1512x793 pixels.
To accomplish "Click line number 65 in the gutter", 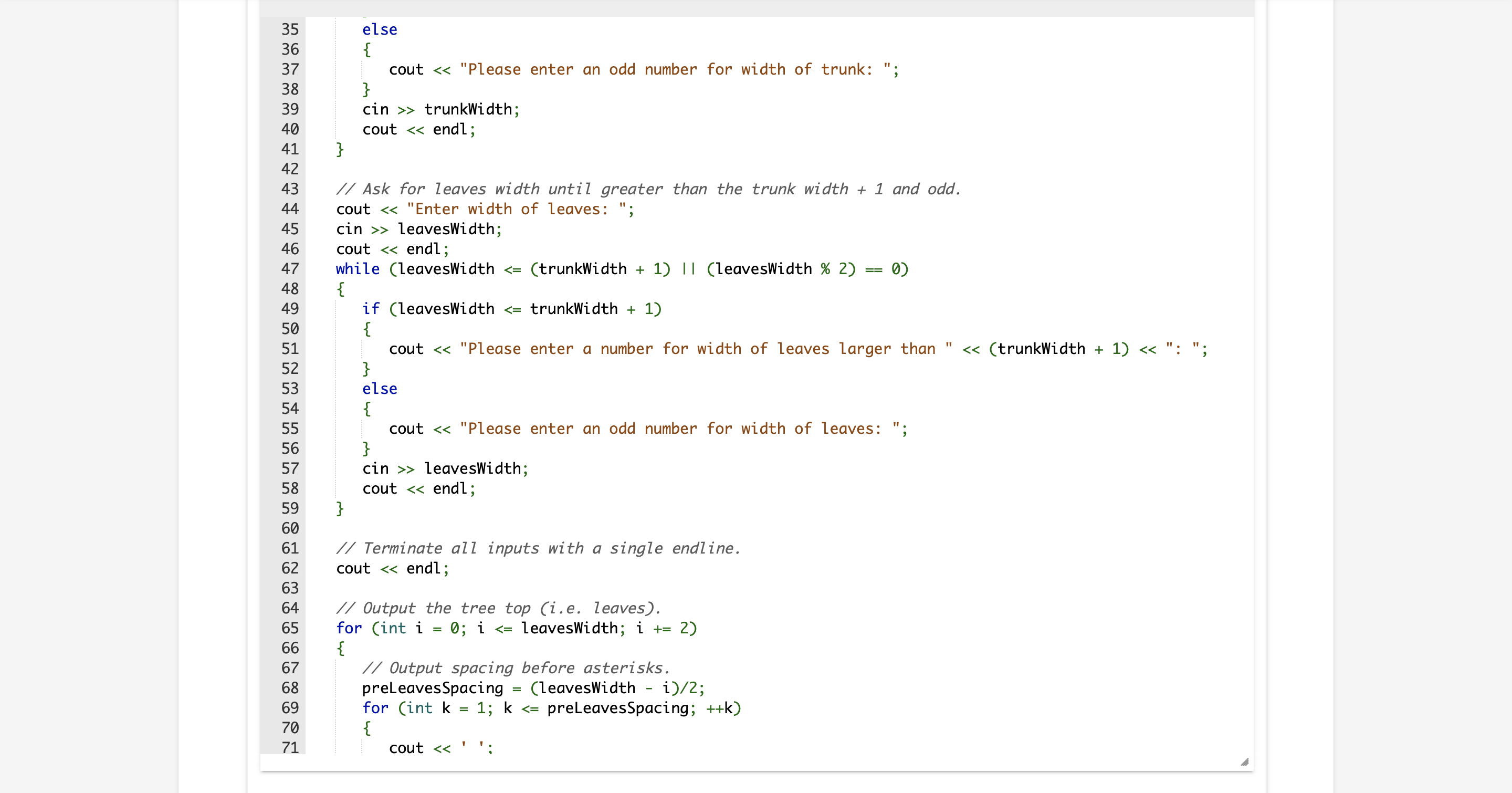I will (289, 628).
